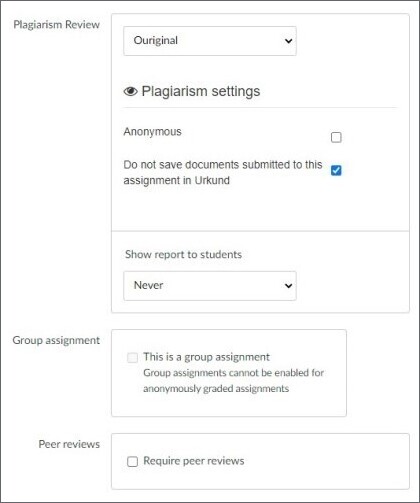420x503 pixels.
Task: Click the eye icon beside Plagiarism settings
Action: [x=130, y=91]
